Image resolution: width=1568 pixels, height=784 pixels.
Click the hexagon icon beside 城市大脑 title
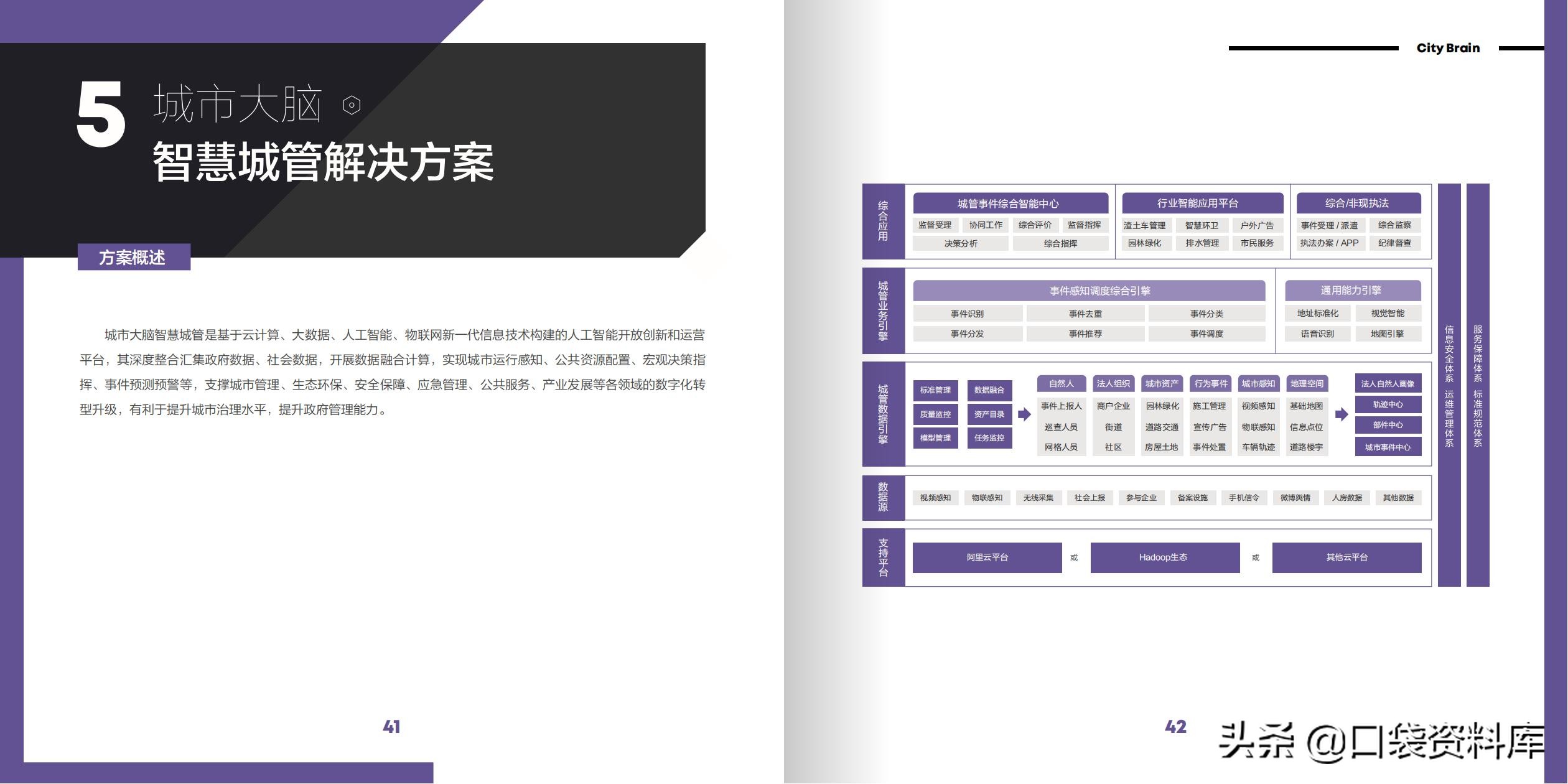point(352,105)
